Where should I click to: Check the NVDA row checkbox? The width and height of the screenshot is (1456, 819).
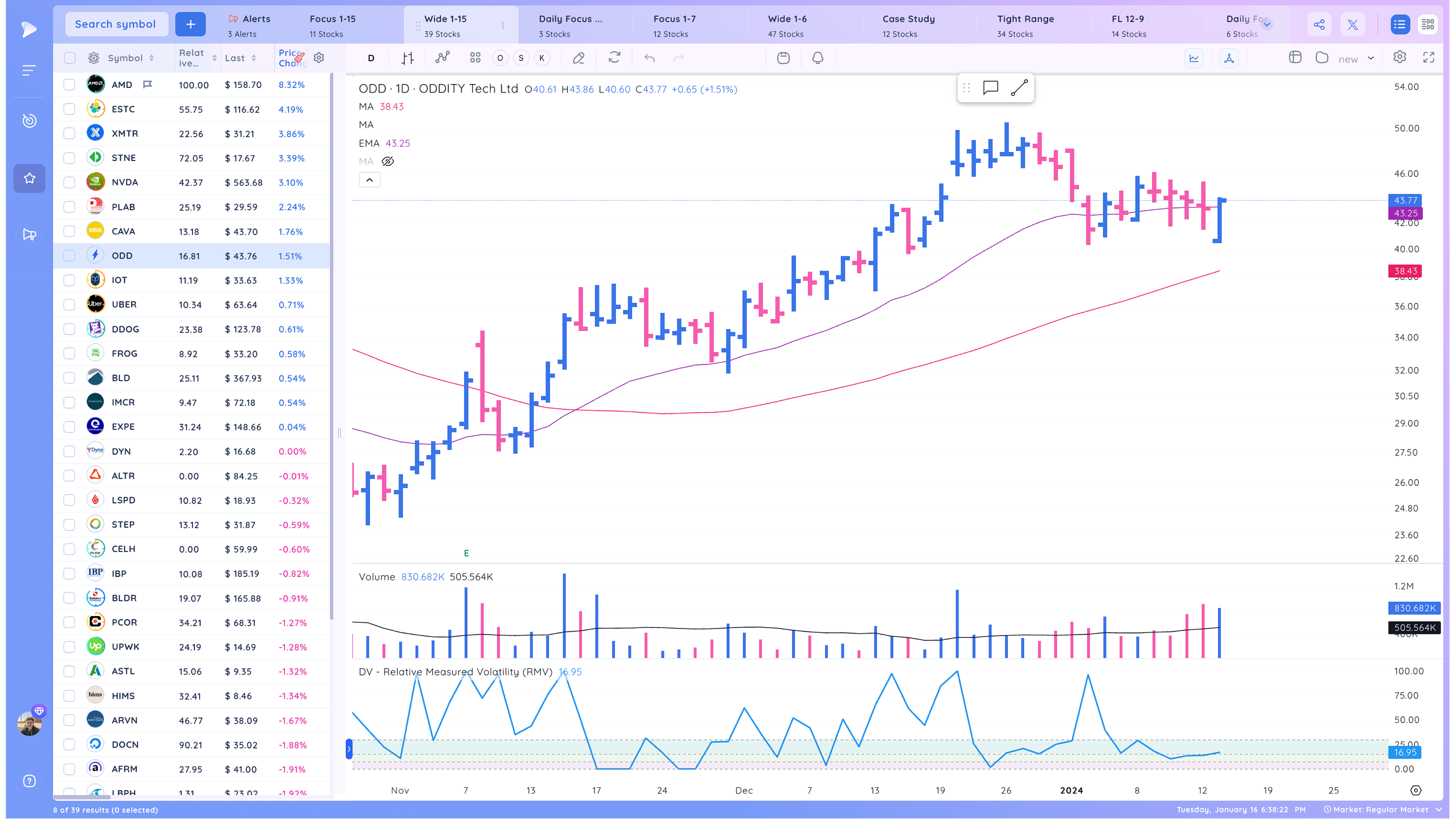tap(69, 182)
